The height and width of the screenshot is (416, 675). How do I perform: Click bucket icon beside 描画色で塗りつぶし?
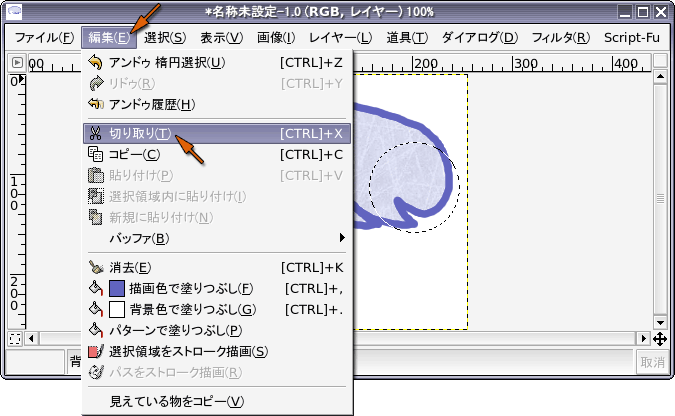[x=96, y=288]
